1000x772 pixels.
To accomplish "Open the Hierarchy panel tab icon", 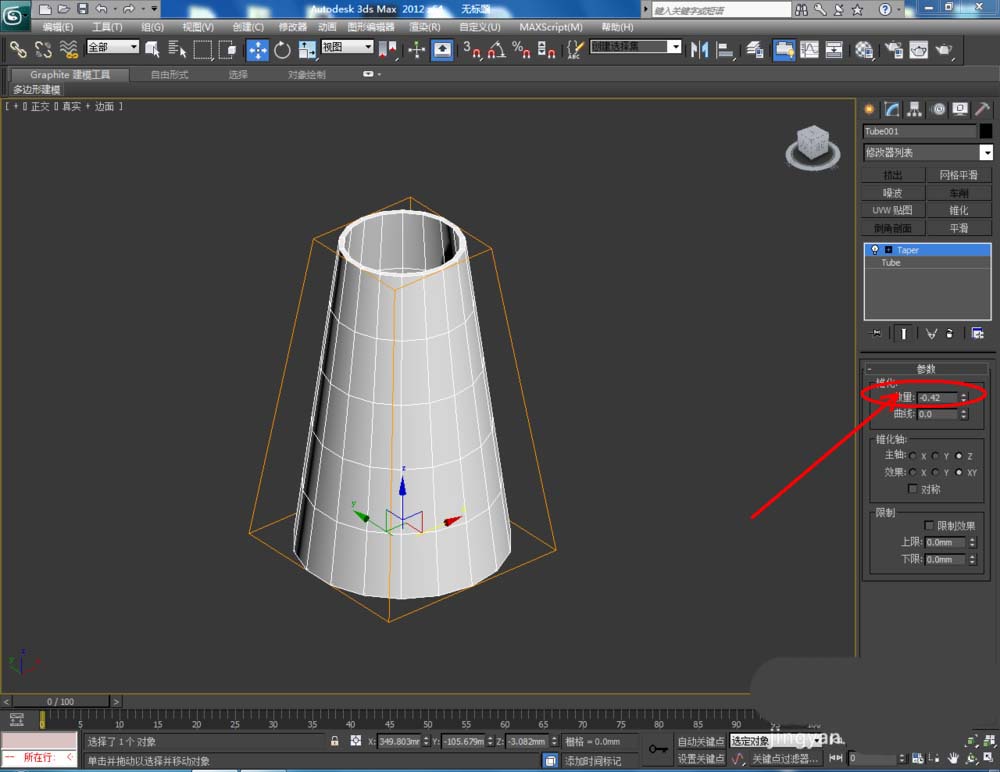I will click(914, 109).
